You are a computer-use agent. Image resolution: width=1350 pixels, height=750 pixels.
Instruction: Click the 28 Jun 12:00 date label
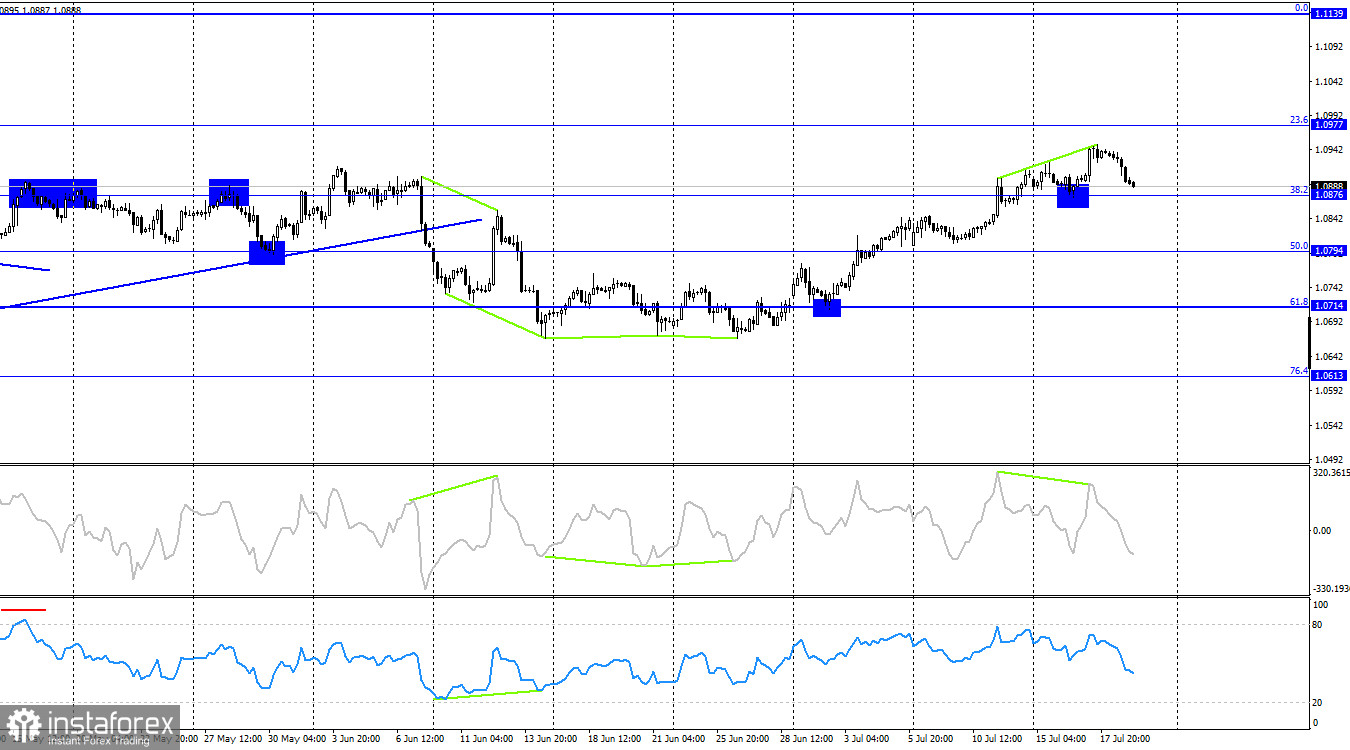coord(805,741)
